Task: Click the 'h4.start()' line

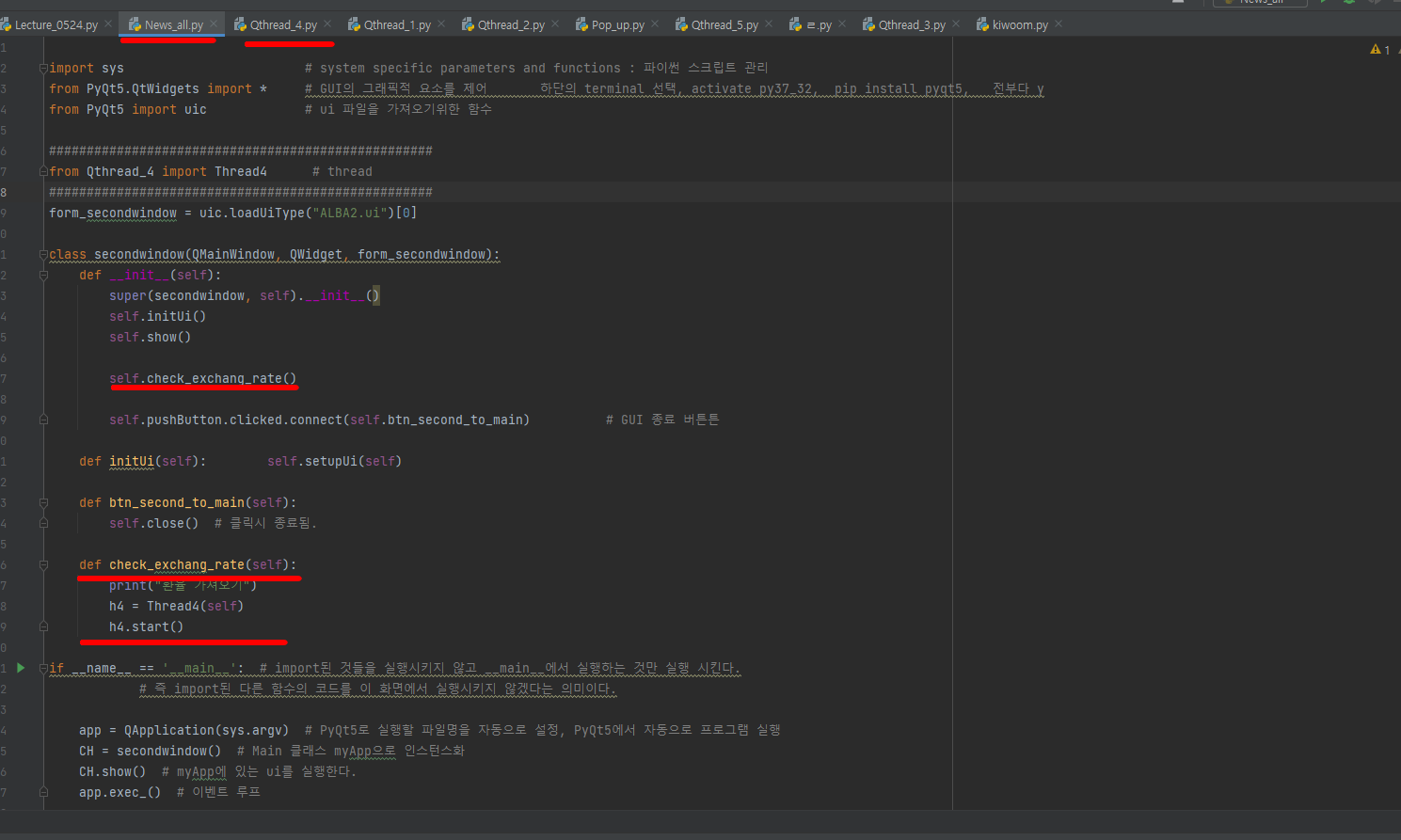Action: pos(146,626)
